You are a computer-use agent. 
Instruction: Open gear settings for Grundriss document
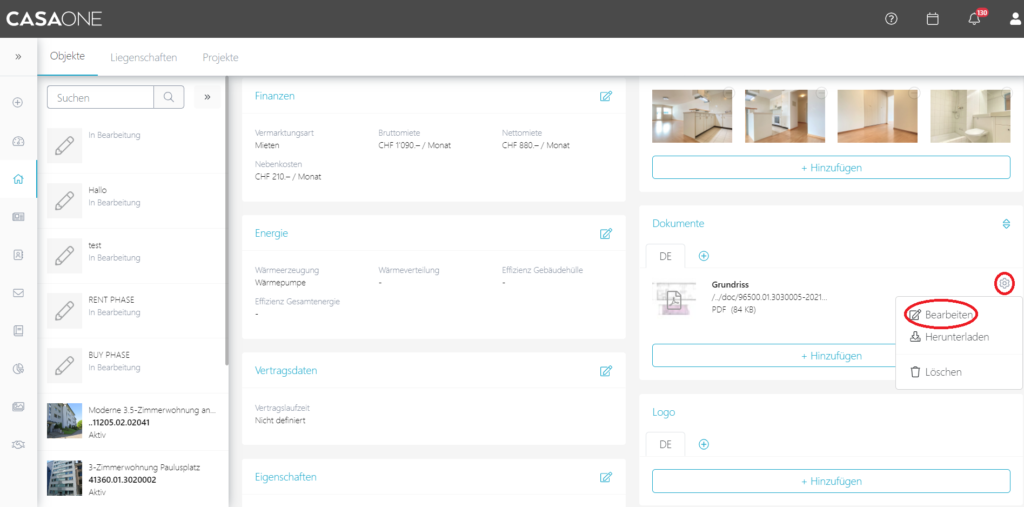[x=1004, y=284]
